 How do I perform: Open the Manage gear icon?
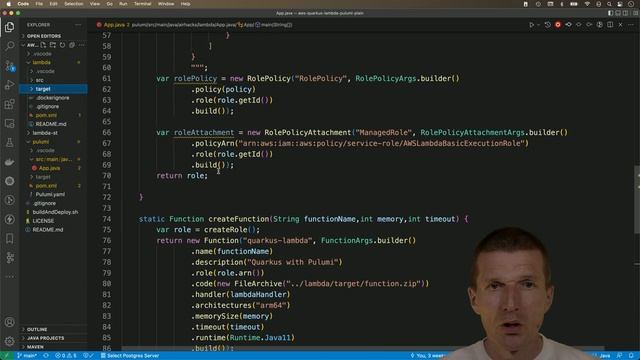tap(9, 341)
